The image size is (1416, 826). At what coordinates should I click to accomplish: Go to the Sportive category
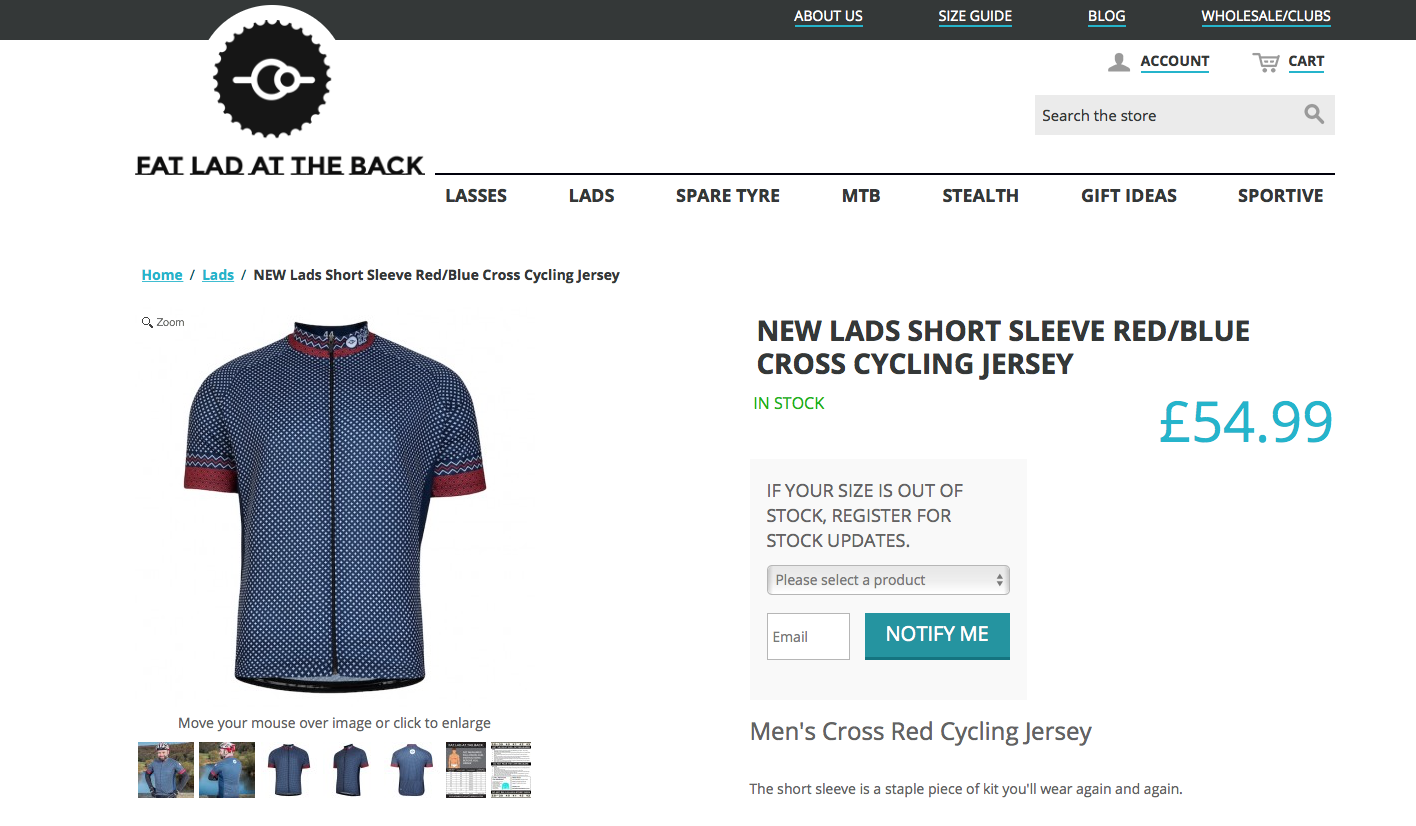coord(1280,196)
